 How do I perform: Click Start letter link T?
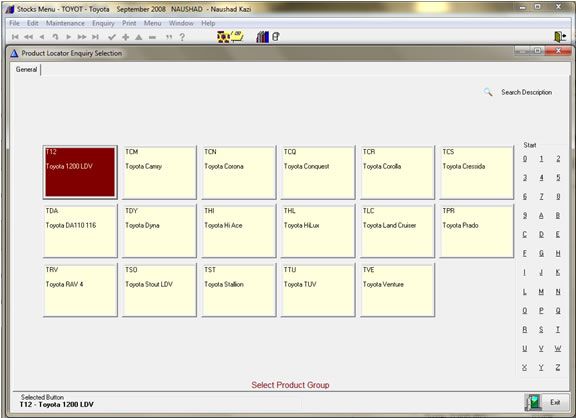coord(558,329)
